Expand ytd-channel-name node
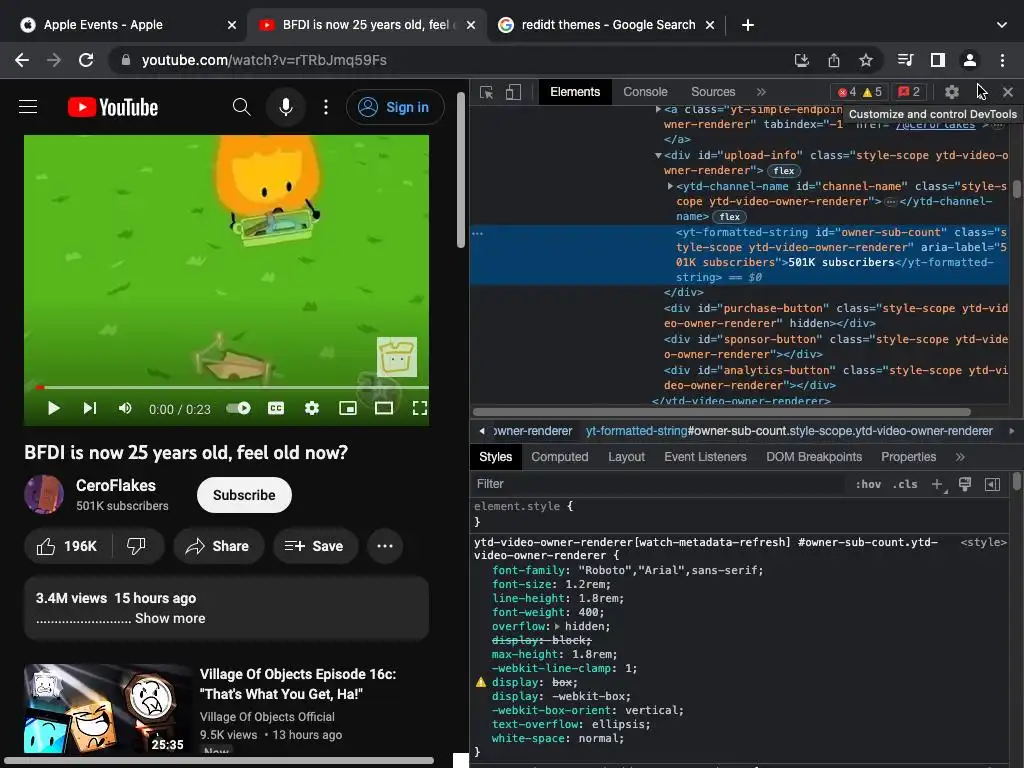Viewport: 1024px width, 768px height. tap(670, 186)
